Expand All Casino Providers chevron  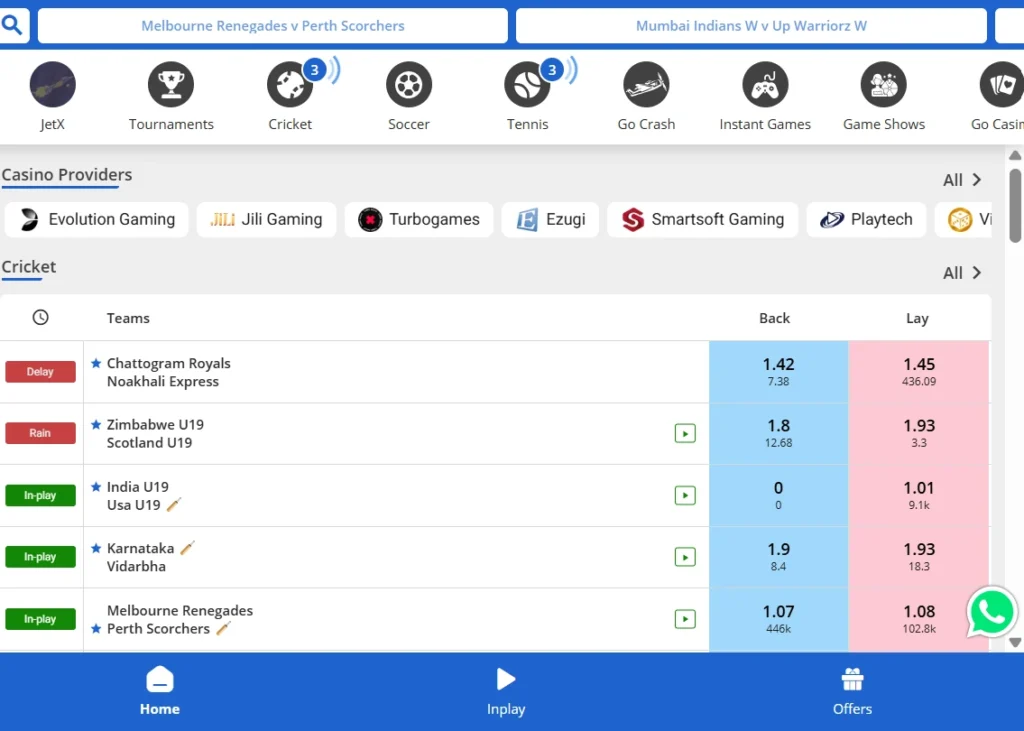point(977,180)
